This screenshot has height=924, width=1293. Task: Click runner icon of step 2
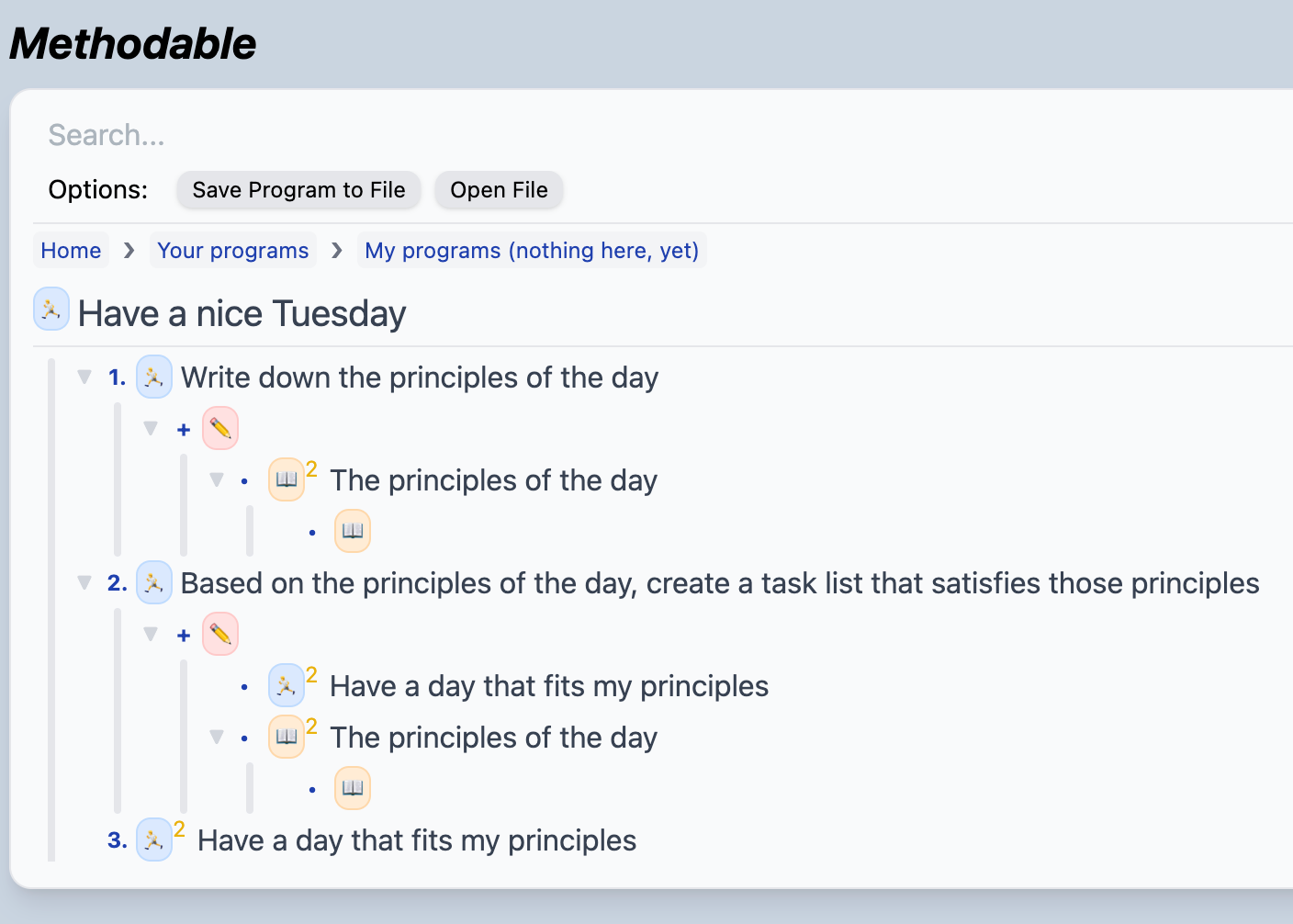154,582
